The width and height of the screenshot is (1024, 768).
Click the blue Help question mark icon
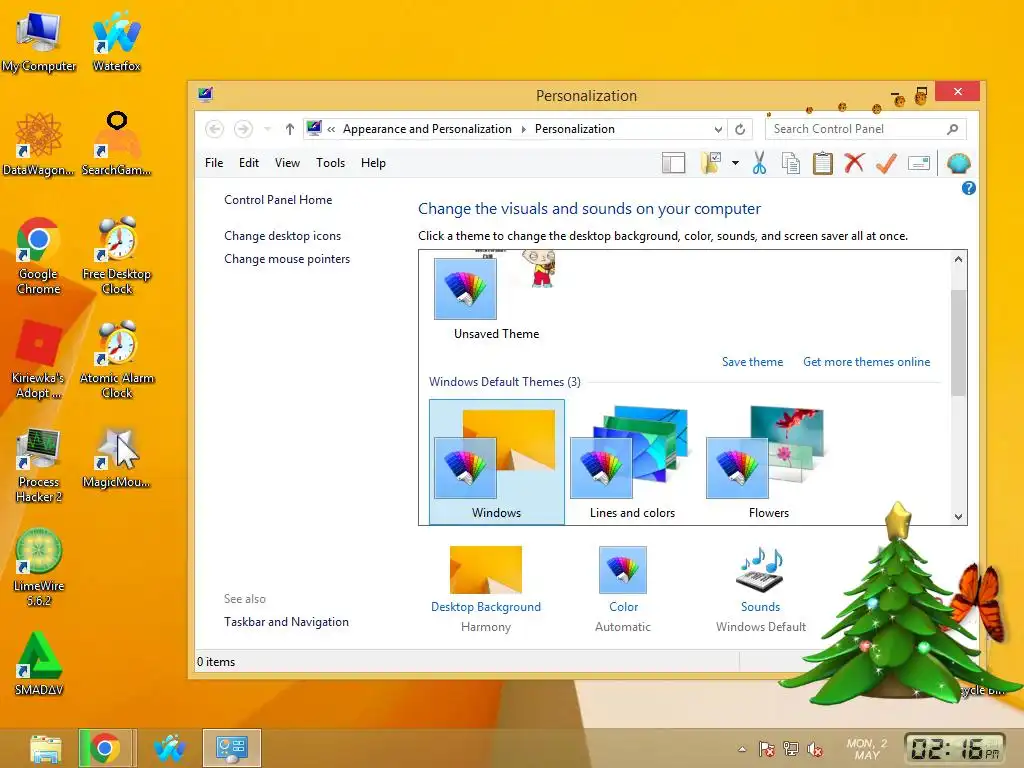pyautogui.click(x=968, y=188)
